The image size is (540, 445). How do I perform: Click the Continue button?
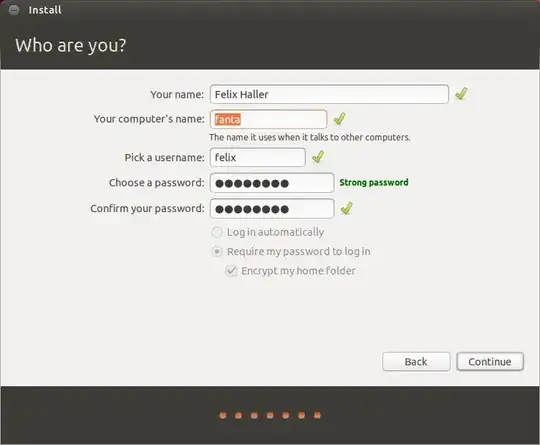490,362
